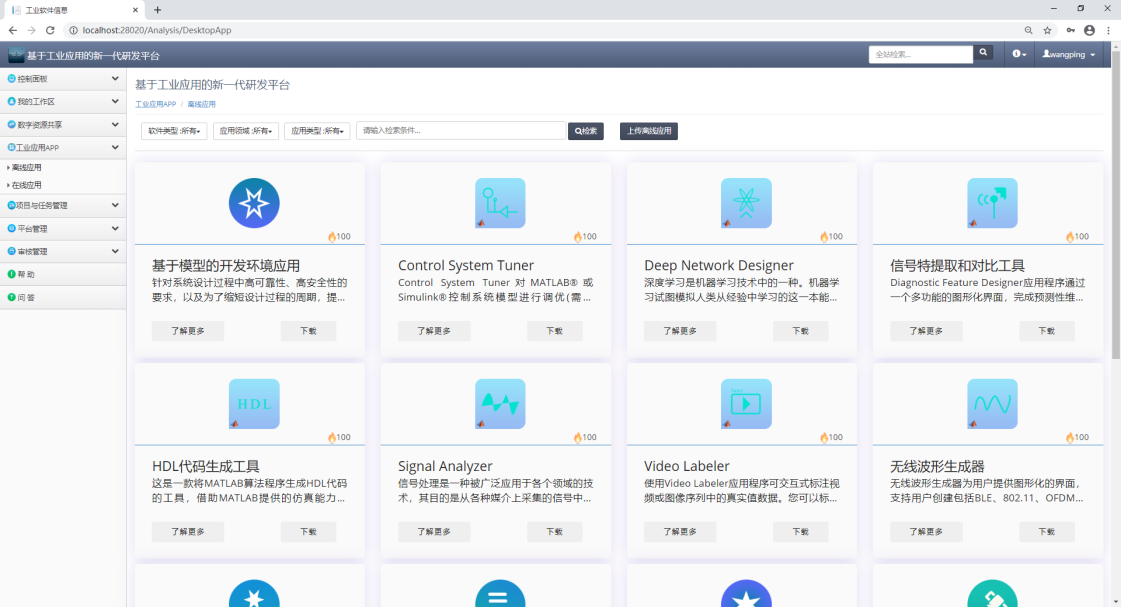
Task: Open the wangping user dropdown
Action: click(x=1068, y=54)
